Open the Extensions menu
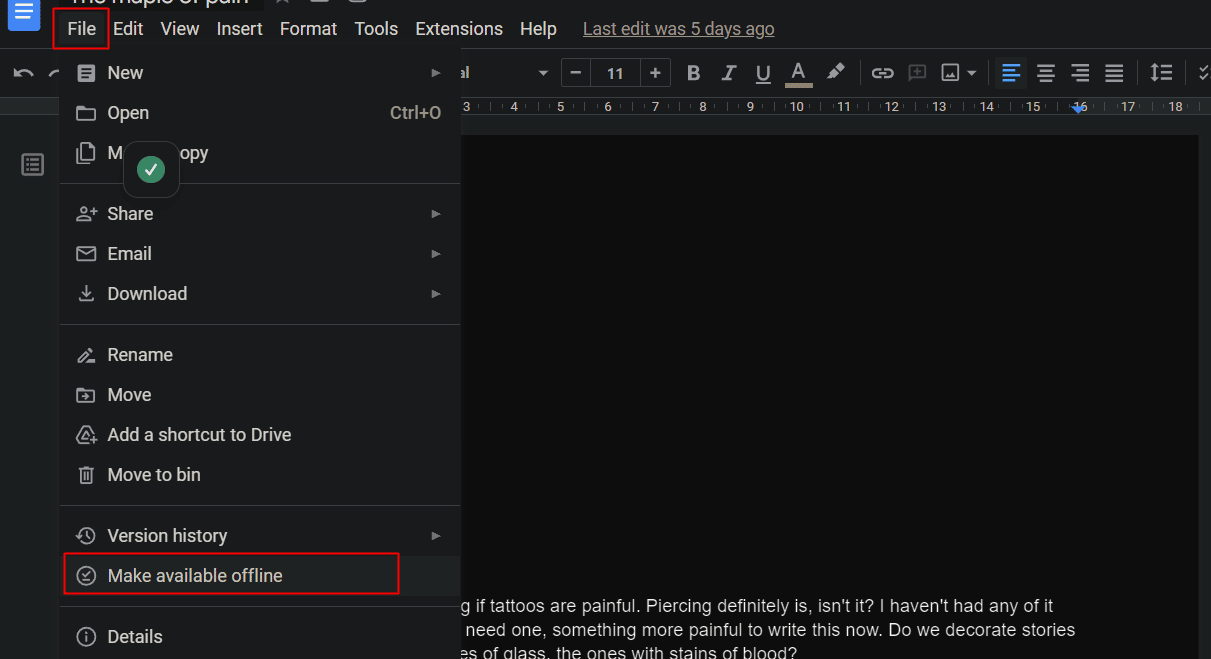Viewport: 1211px width, 659px height. tap(459, 29)
